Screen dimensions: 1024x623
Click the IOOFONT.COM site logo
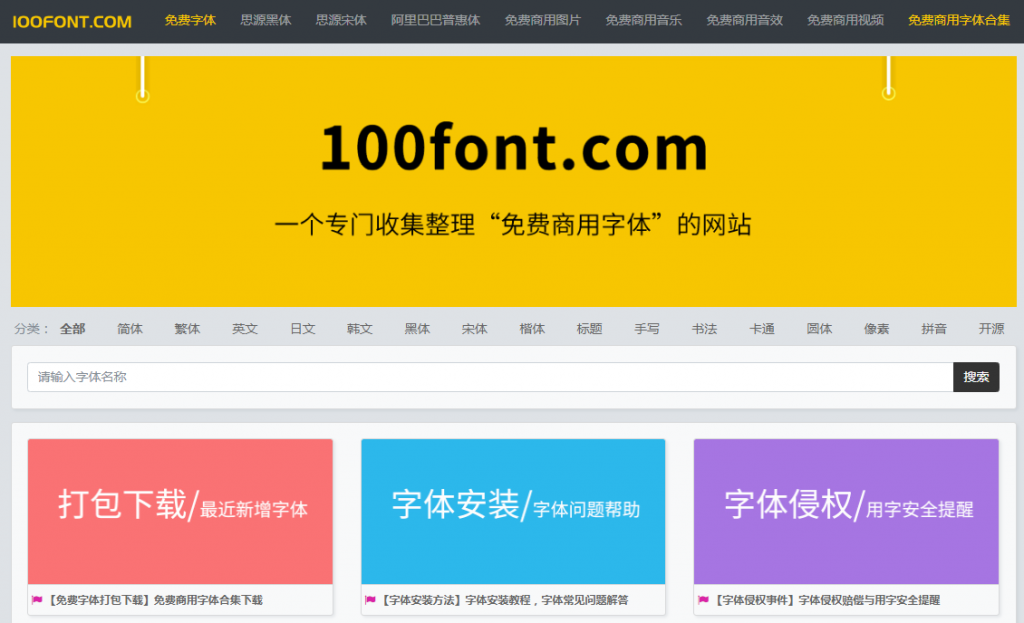click(72, 21)
